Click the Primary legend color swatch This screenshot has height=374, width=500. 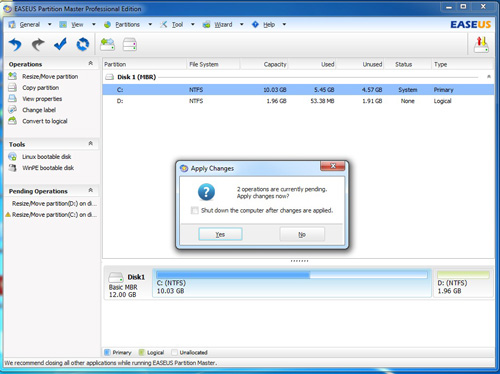pos(107,352)
